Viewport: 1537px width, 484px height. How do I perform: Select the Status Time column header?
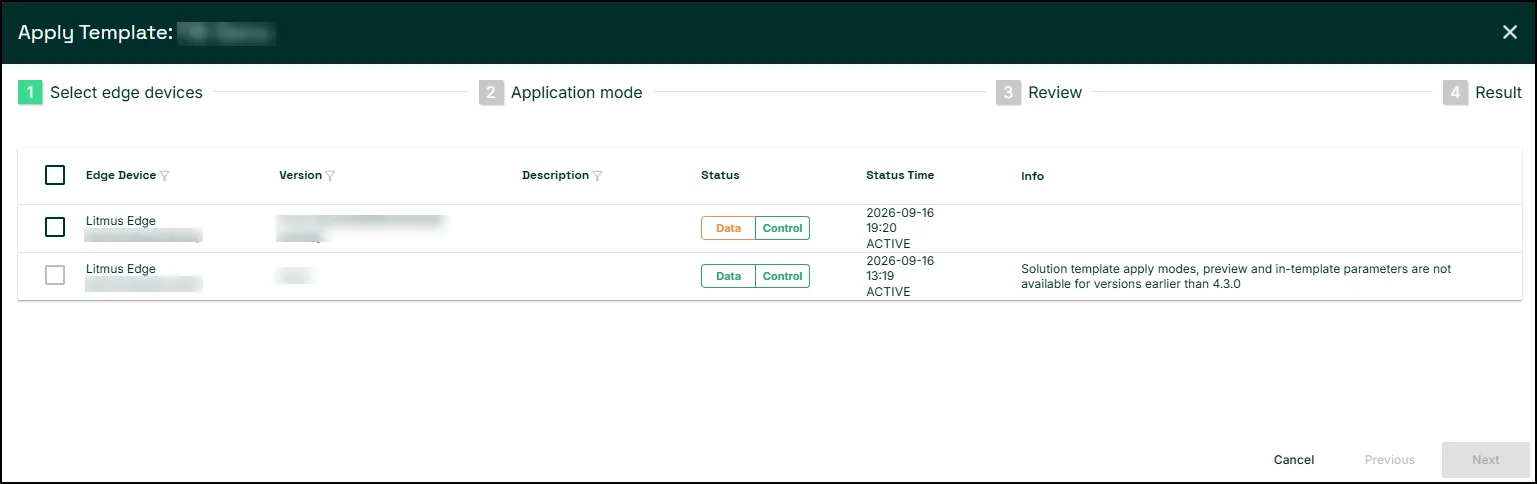tap(900, 175)
